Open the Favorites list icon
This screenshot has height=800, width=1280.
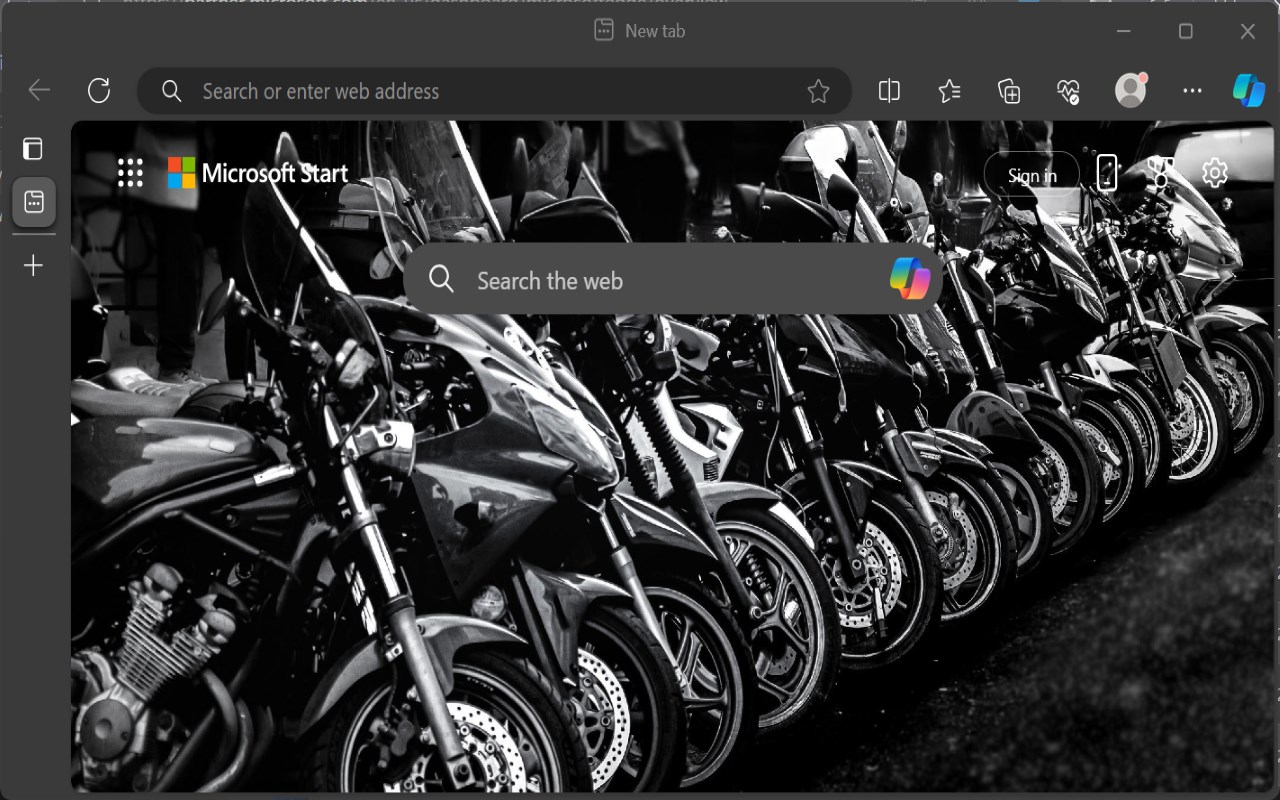(950, 91)
